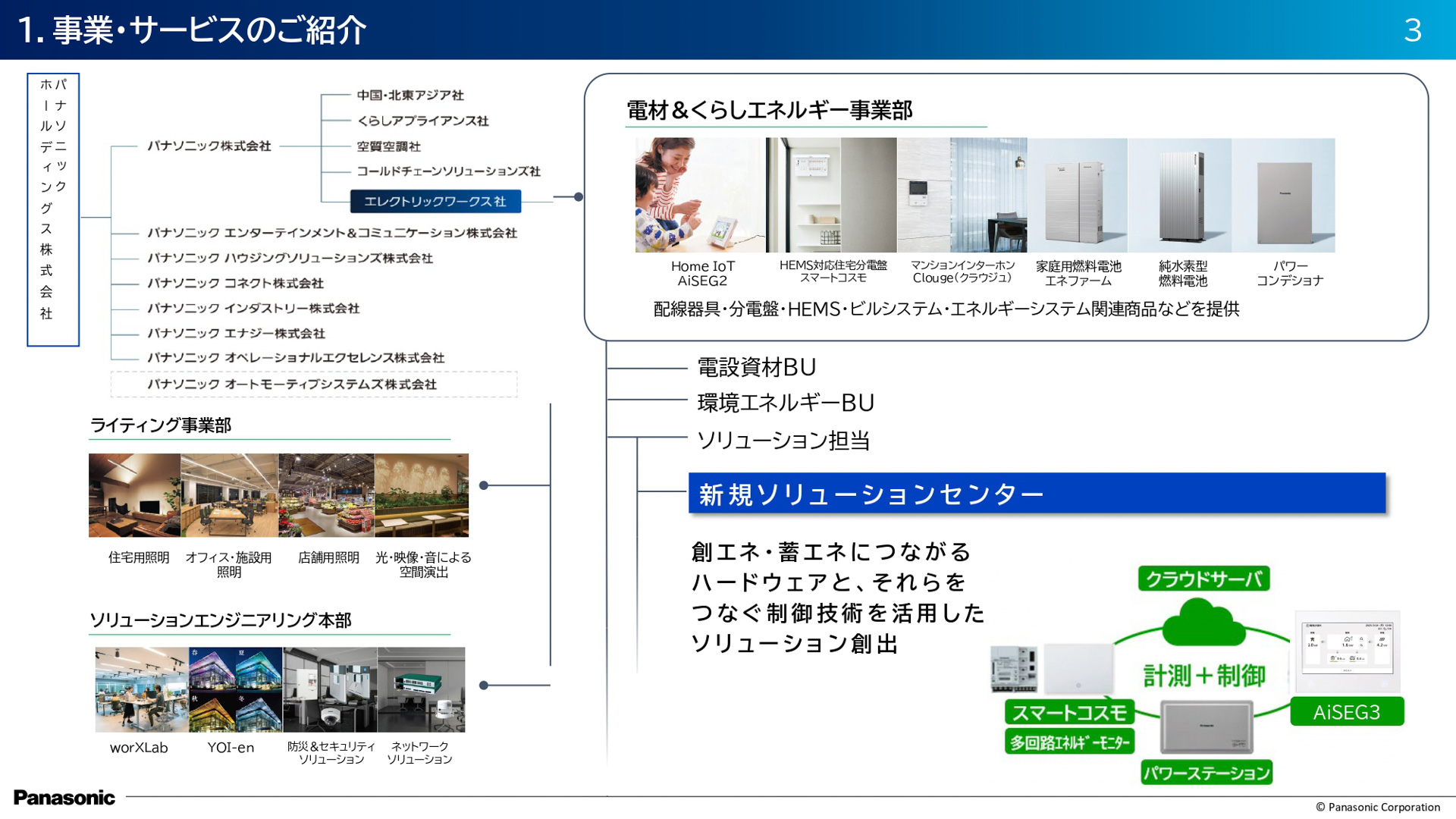Collapse the 電設資材BU tree branch
1456x819 pixels.
(x=755, y=368)
